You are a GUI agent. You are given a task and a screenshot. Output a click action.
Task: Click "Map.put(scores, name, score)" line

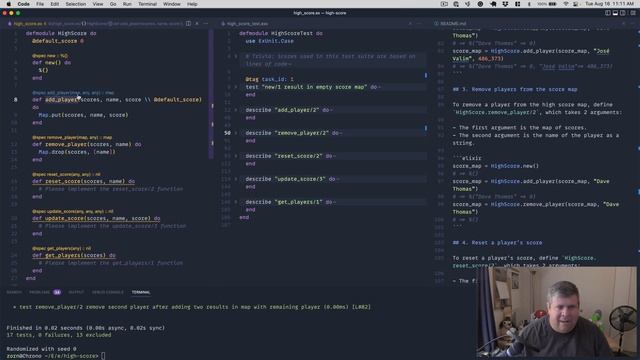[x=83, y=115]
